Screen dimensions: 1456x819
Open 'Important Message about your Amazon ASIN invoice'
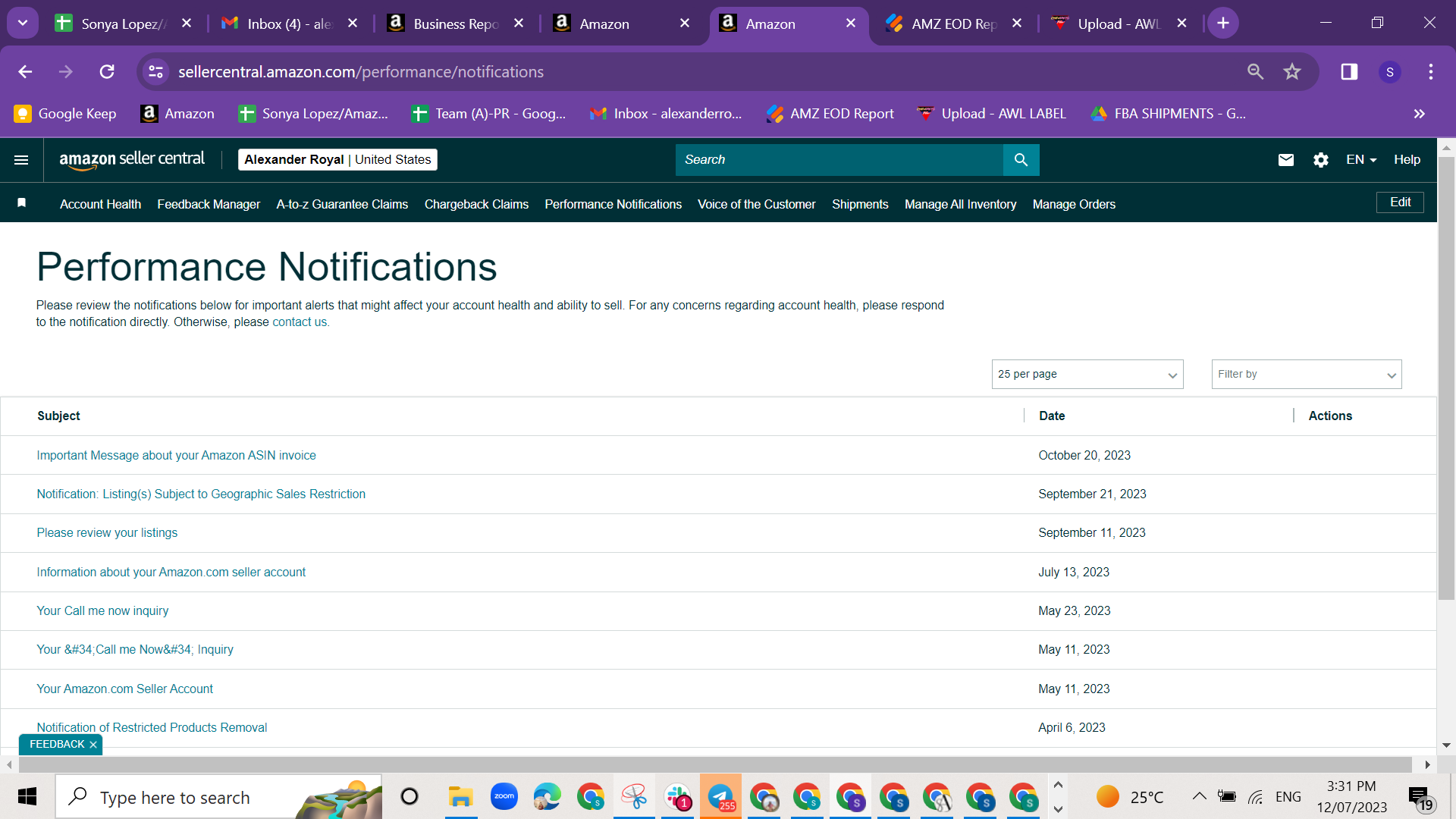point(176,456)
